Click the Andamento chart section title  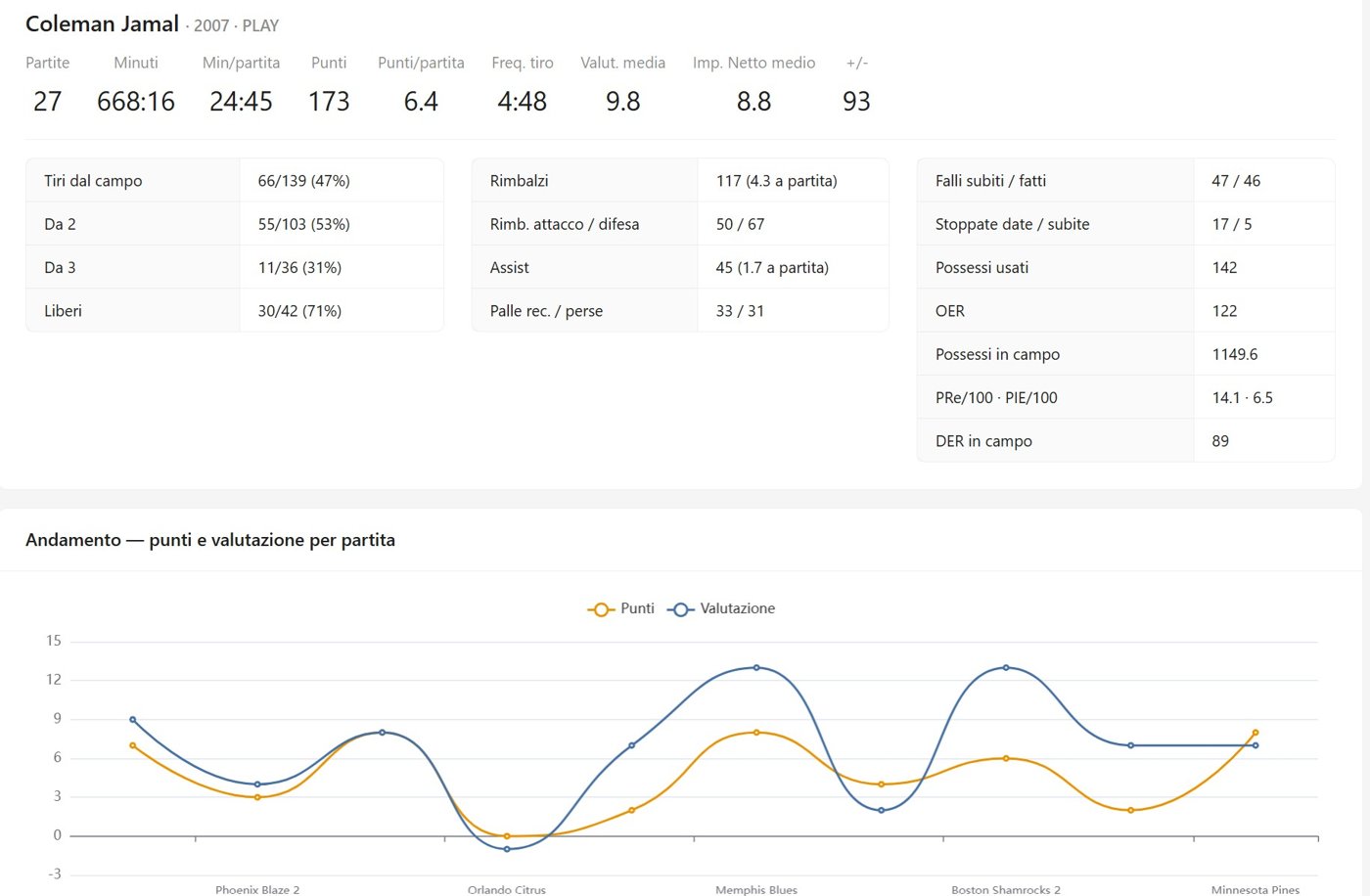pos(210,540)
